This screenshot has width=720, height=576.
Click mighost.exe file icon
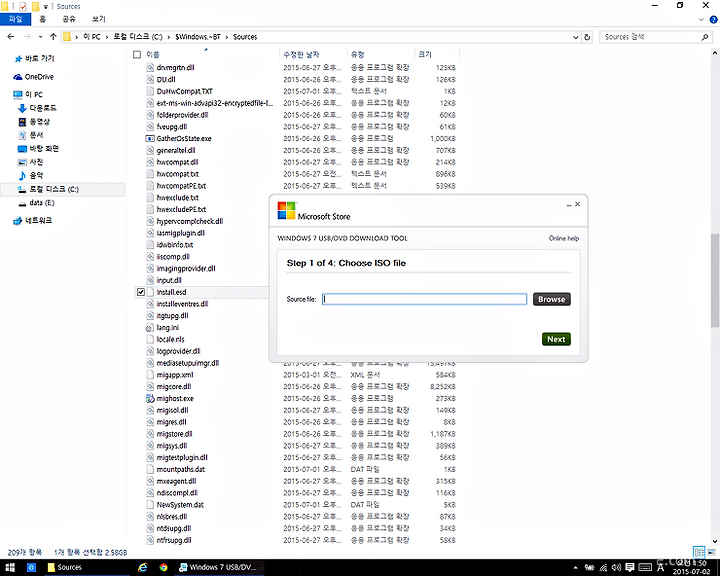click(x=150, y=398)
